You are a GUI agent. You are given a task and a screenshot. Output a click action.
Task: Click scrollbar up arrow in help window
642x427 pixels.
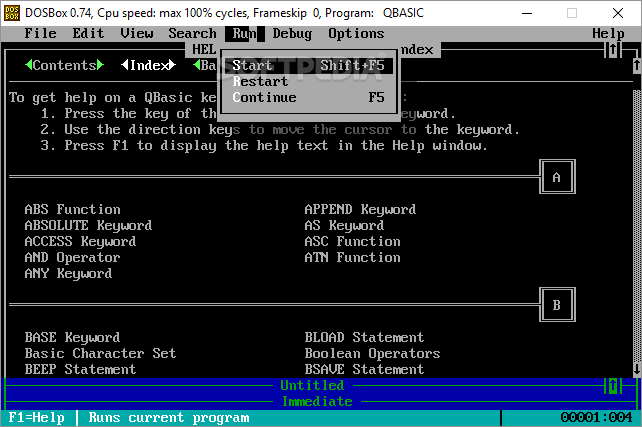[637, 66]
